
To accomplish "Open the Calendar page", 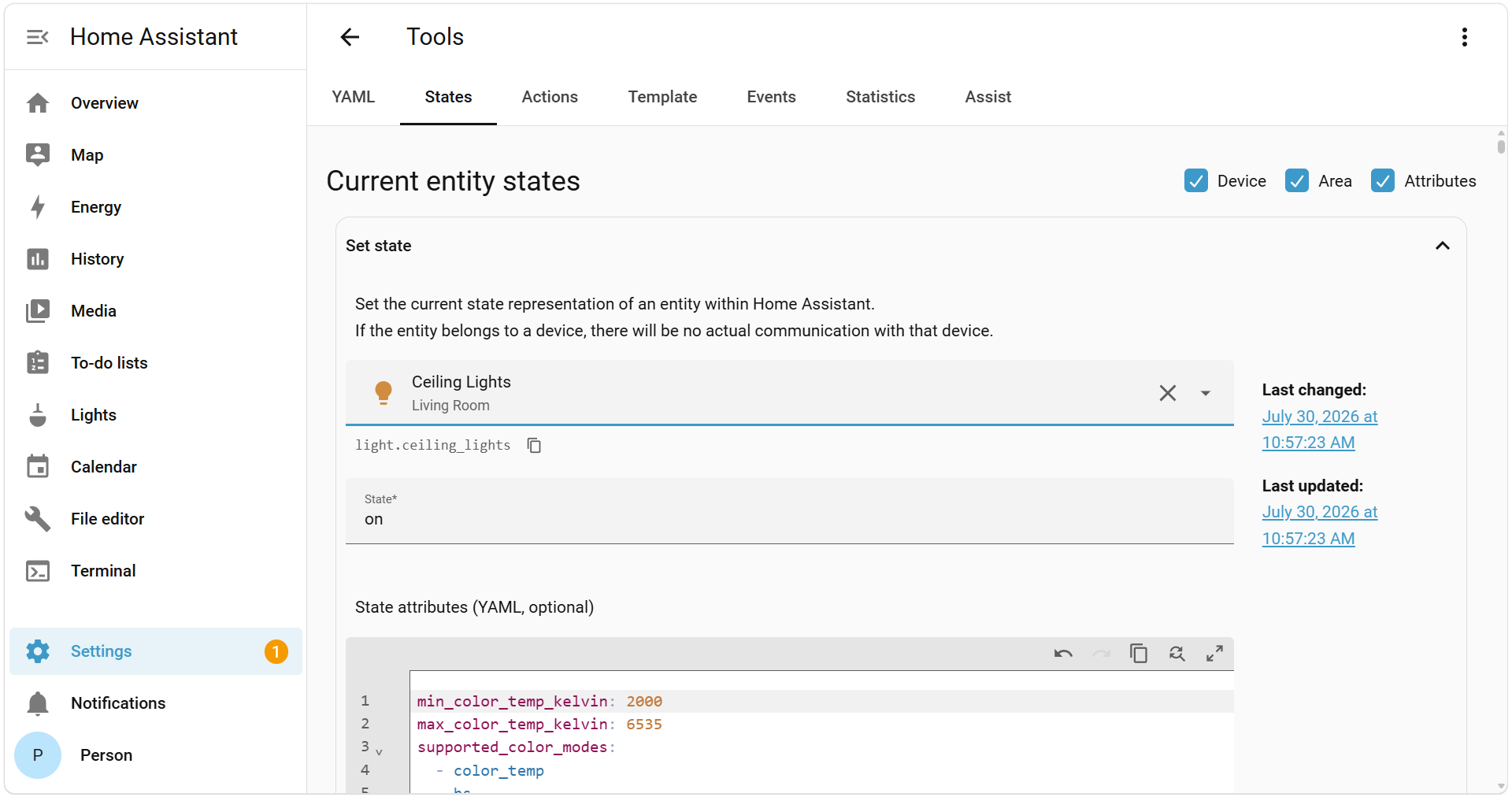I will 155,467.
